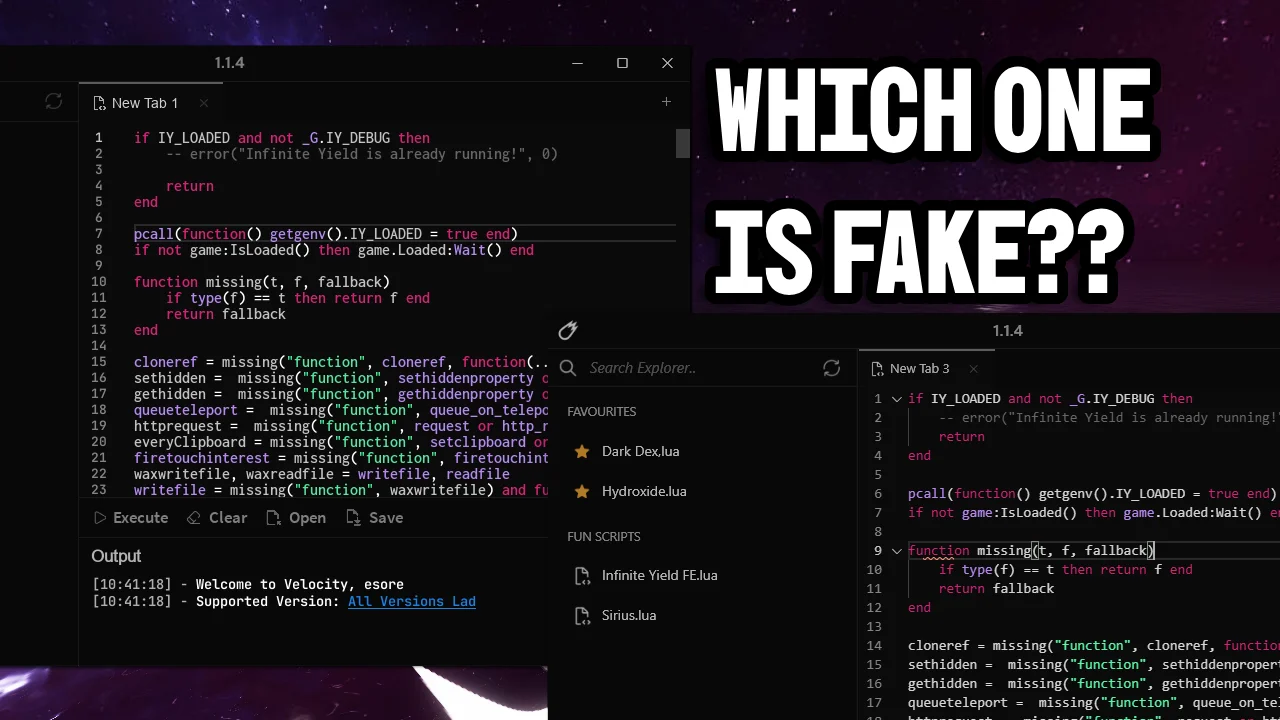Execute the current script
The height and width of the screenshot is (720, 1280).
tap(131, 518)
